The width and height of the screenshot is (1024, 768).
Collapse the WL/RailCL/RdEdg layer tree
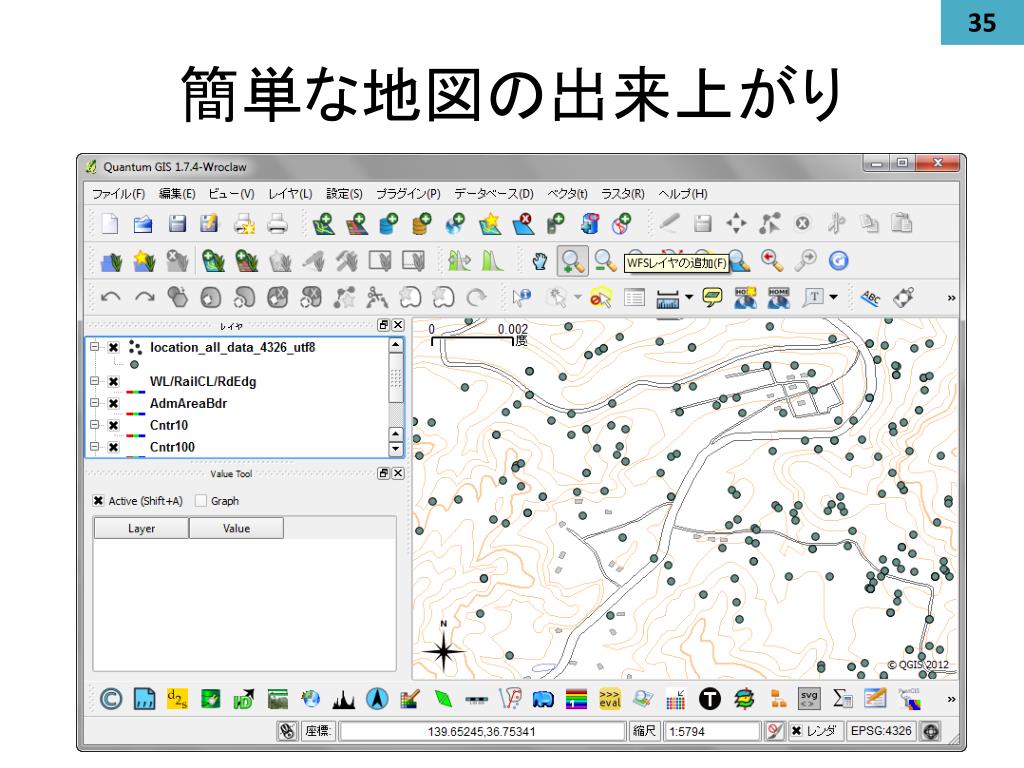tap(95, 381)
